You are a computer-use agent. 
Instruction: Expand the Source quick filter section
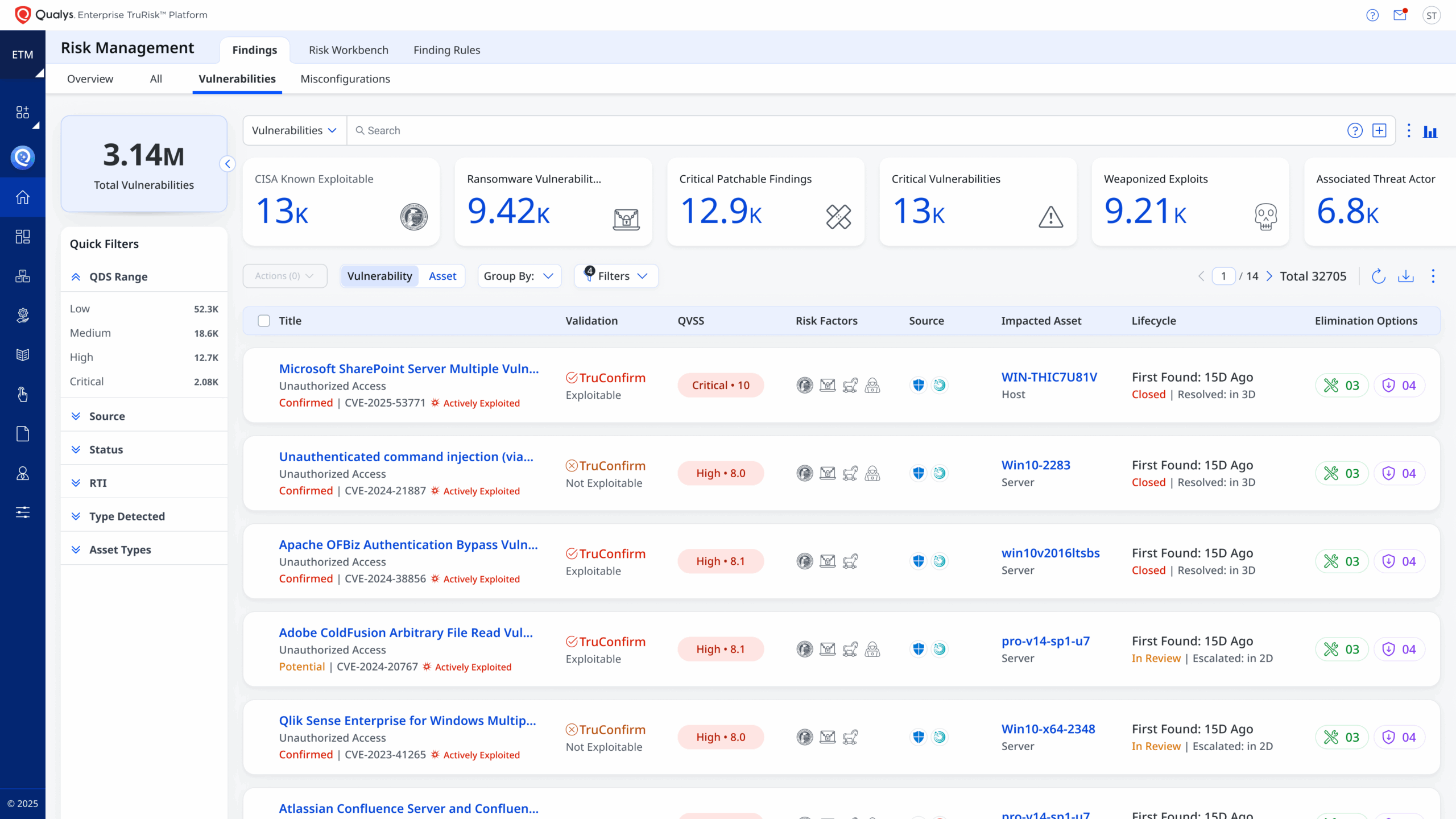(107, 416)
